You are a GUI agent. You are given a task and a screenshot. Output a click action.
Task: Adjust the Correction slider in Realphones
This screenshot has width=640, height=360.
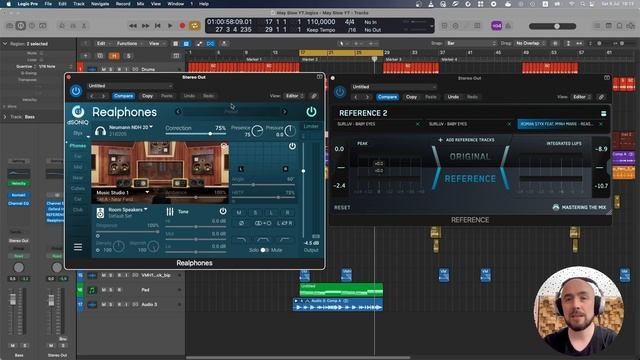click(196, 133)
